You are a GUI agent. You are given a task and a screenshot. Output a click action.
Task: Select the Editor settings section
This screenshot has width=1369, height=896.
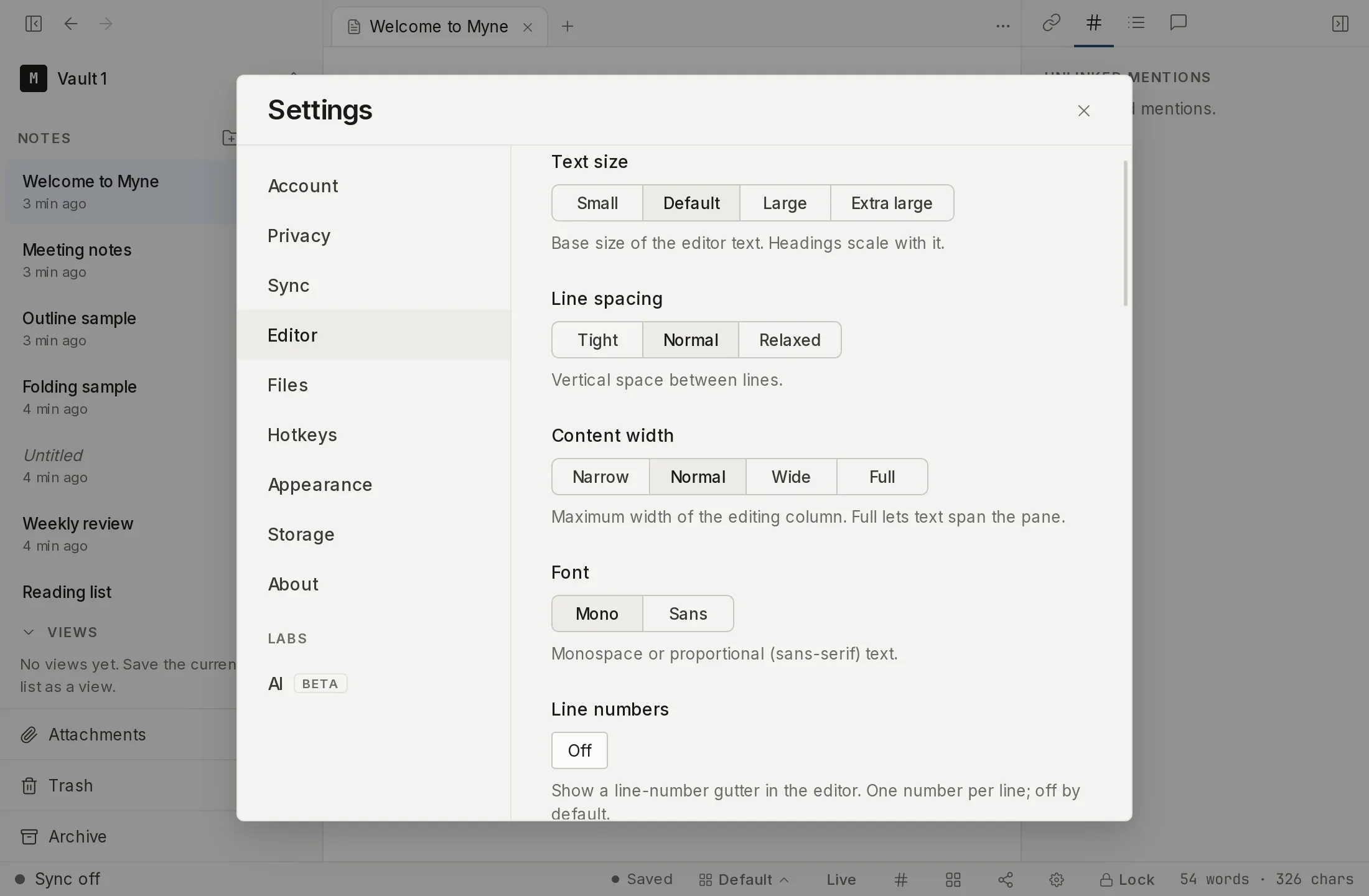pyautogui.click(x=373, y=335)
